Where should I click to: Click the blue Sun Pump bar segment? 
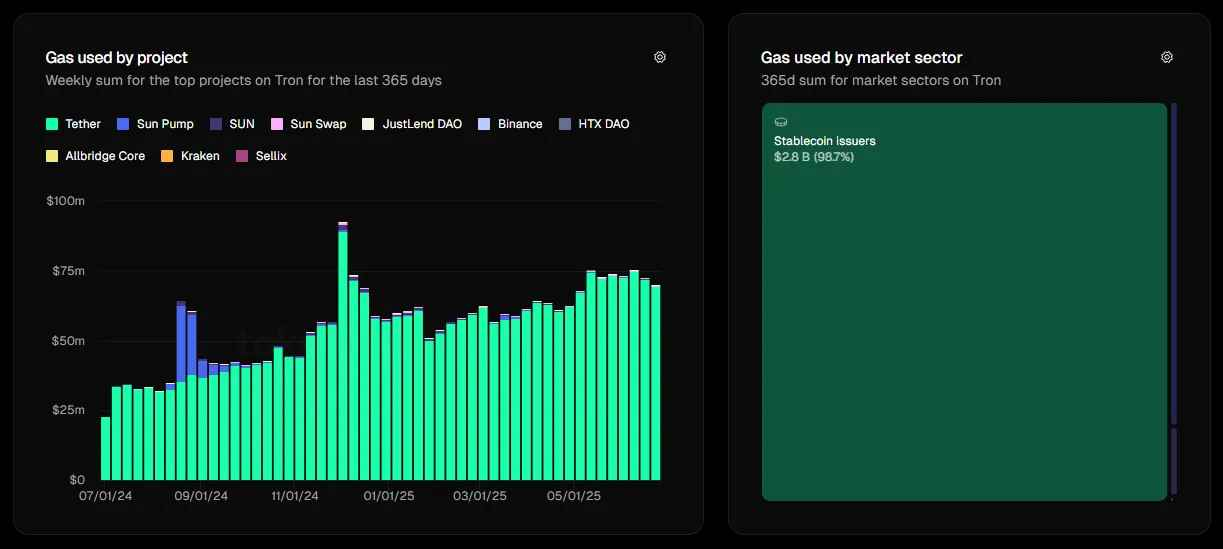click(x=181, y=342)
